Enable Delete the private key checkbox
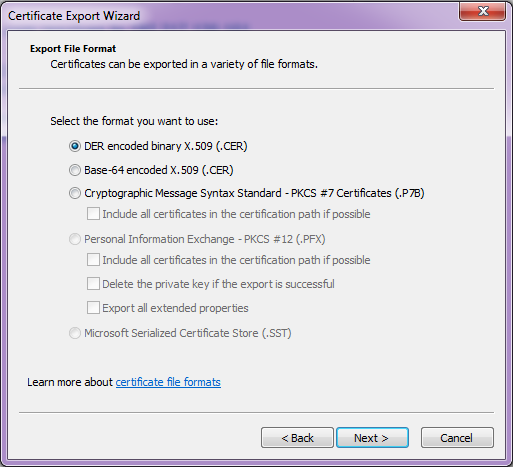This screenshot has width=513, height=467. pos(93,284)
